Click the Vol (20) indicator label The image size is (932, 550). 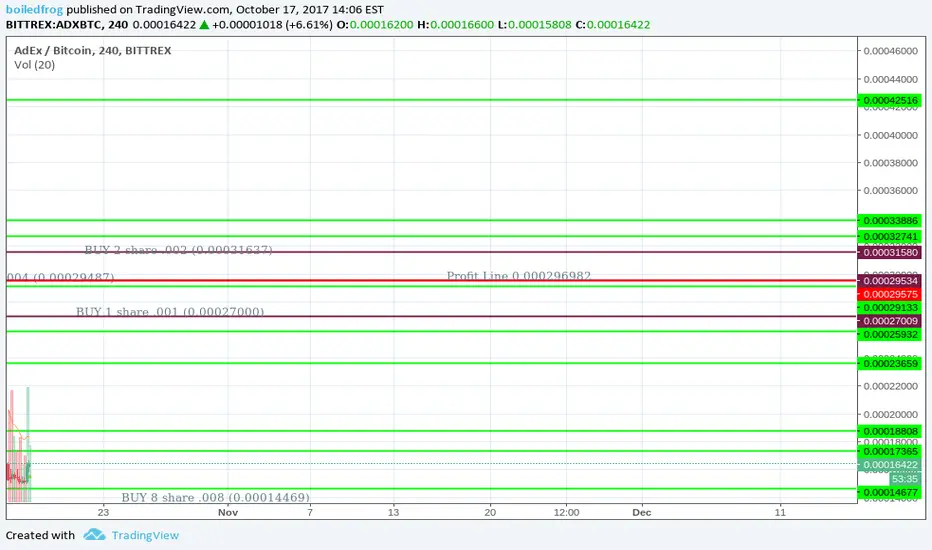(x=34, y=65)
